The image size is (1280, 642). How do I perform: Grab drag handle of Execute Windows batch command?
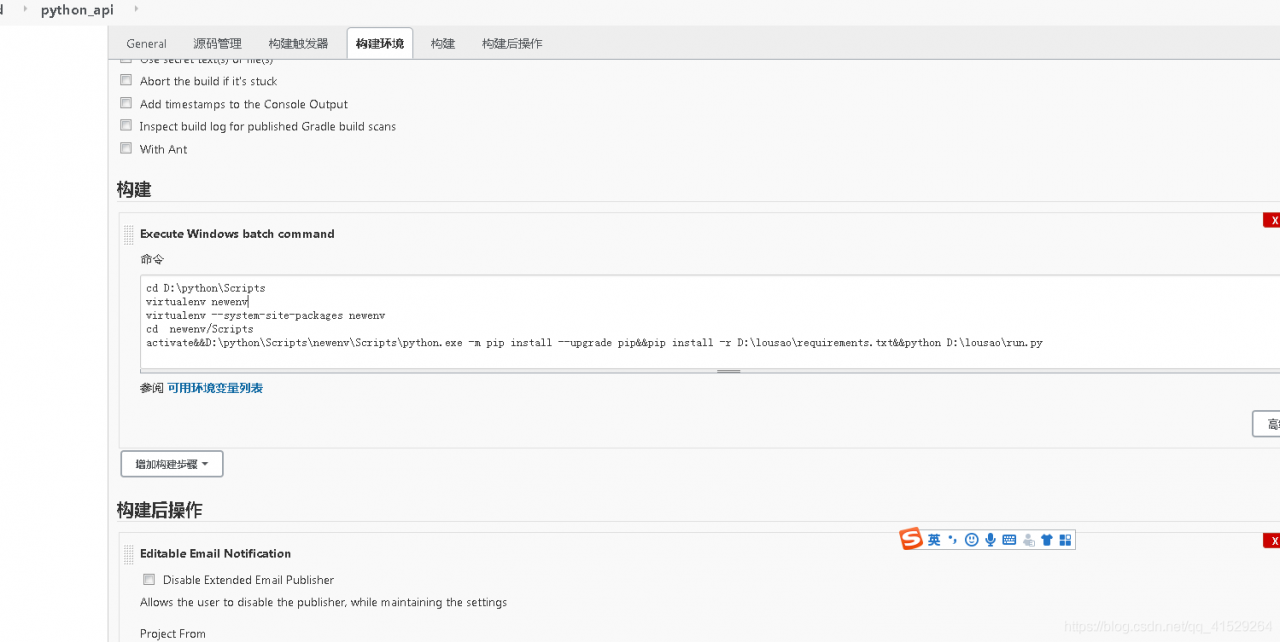point(128,235)
